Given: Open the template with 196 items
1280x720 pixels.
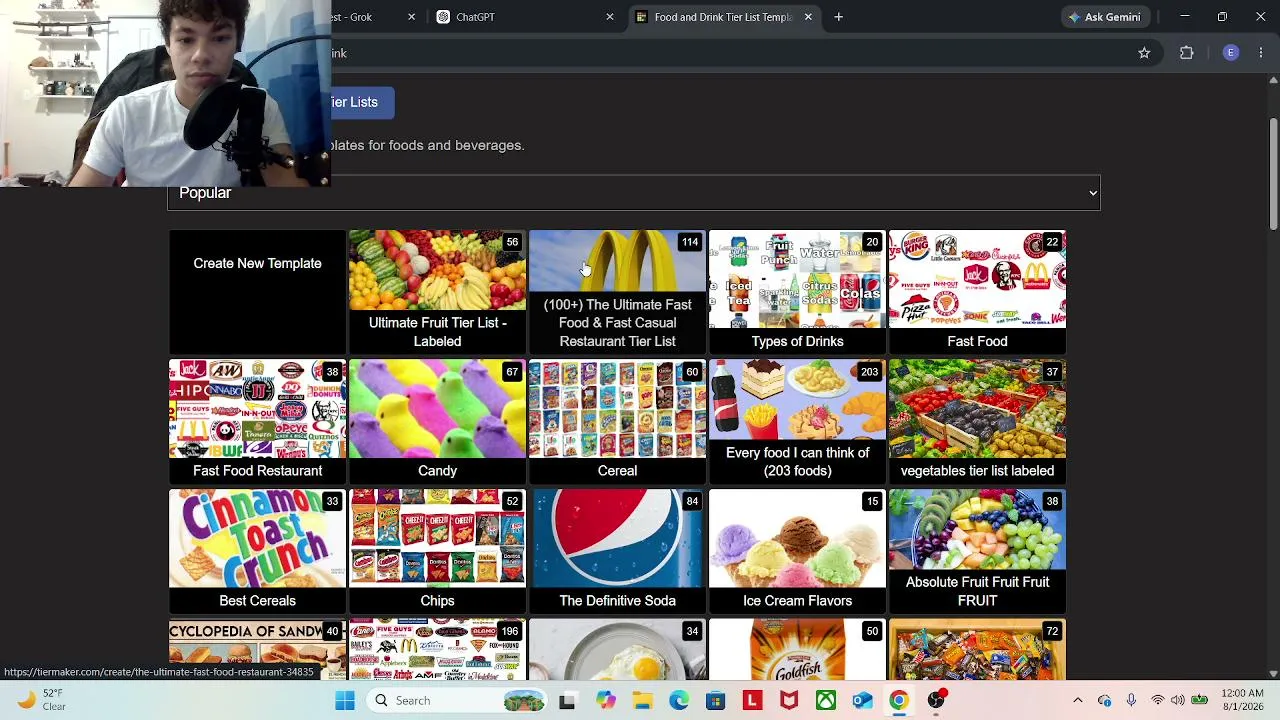Looking at the screenshot, I should (x=437, y=649).
